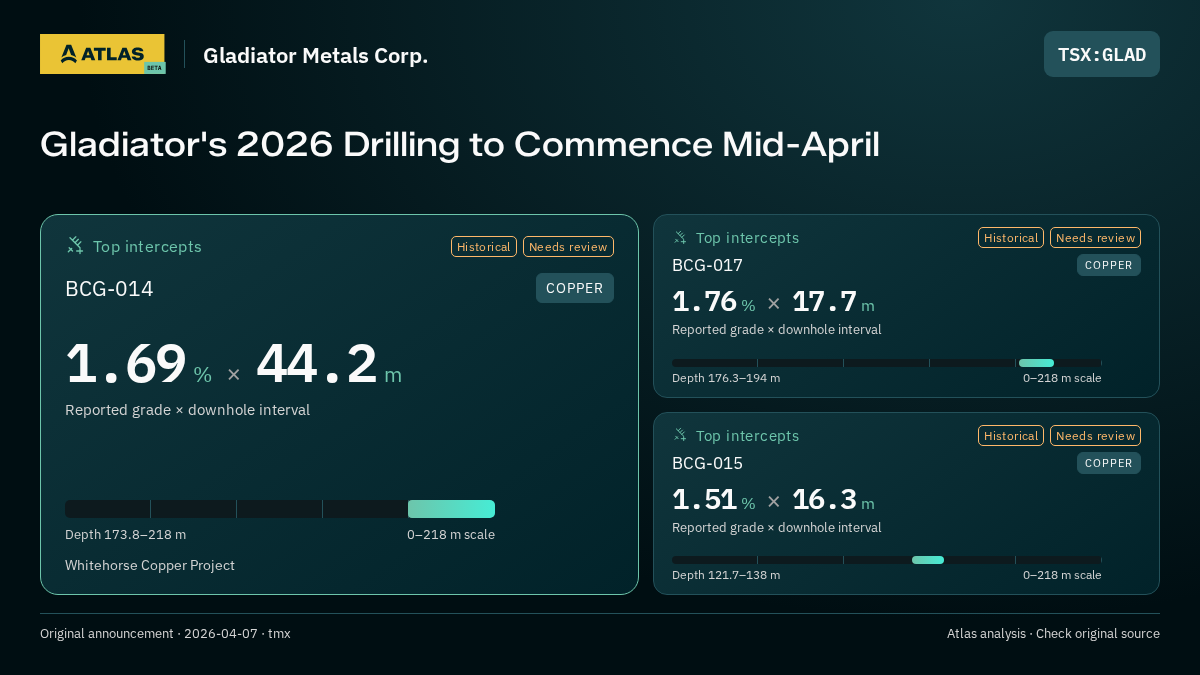Click the Needs review tag on BCG-017 card
The height and width of the screenshot is (675, 1200).
tap(1095, 238)
